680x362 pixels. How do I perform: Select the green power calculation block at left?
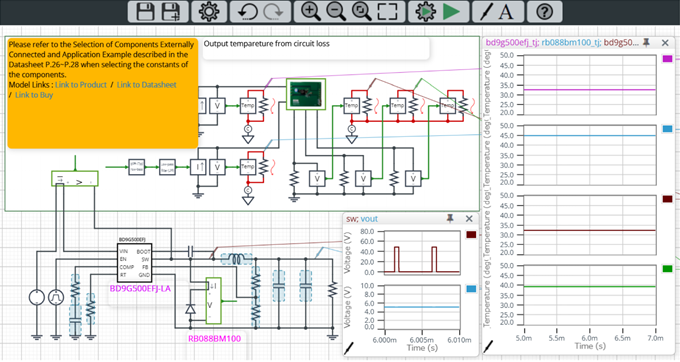click(75, 179)
